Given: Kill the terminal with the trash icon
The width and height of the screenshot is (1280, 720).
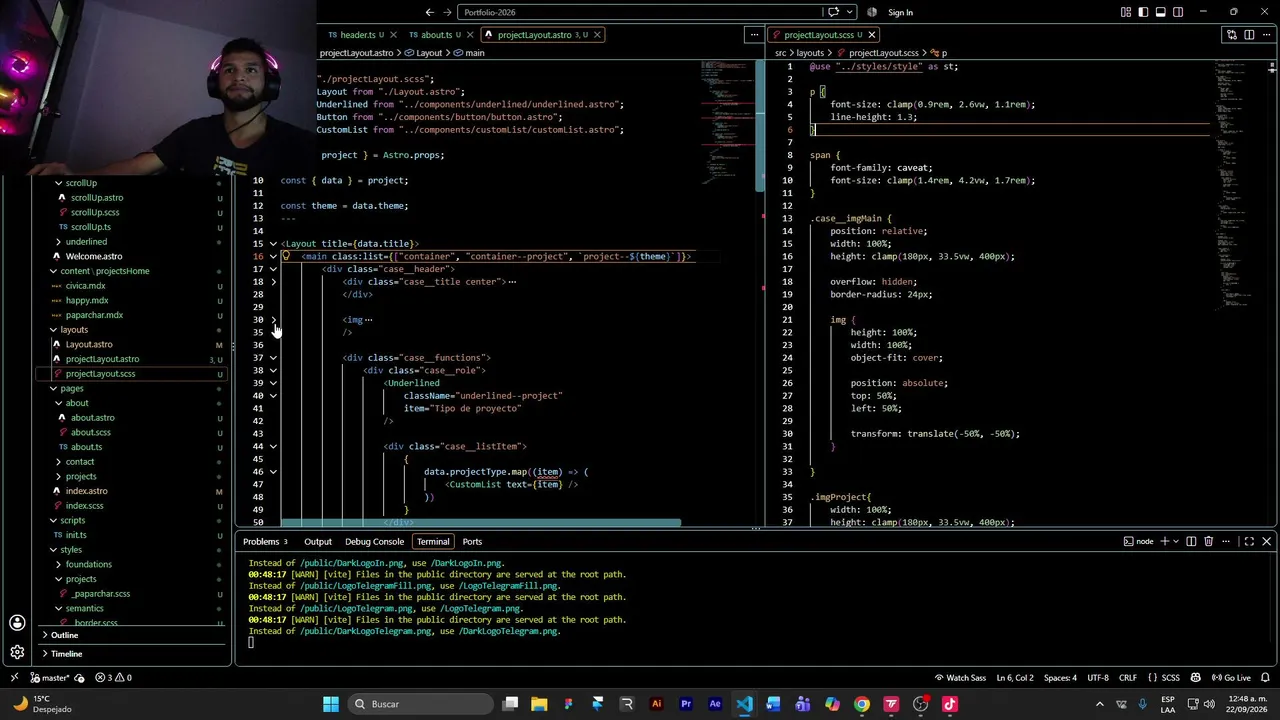Looking at the screenshot, I should coord(1208,541).
